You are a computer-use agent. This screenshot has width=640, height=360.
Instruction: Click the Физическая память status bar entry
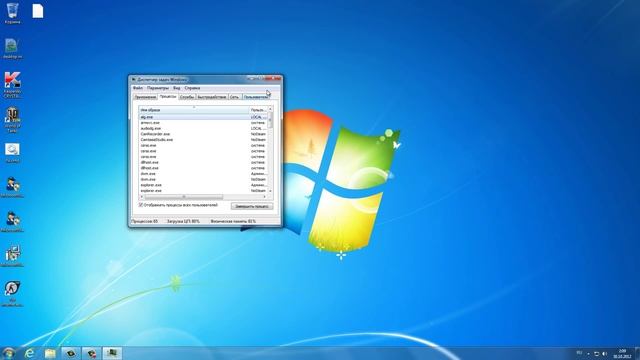pyautogui.click(x=233, y=221)
